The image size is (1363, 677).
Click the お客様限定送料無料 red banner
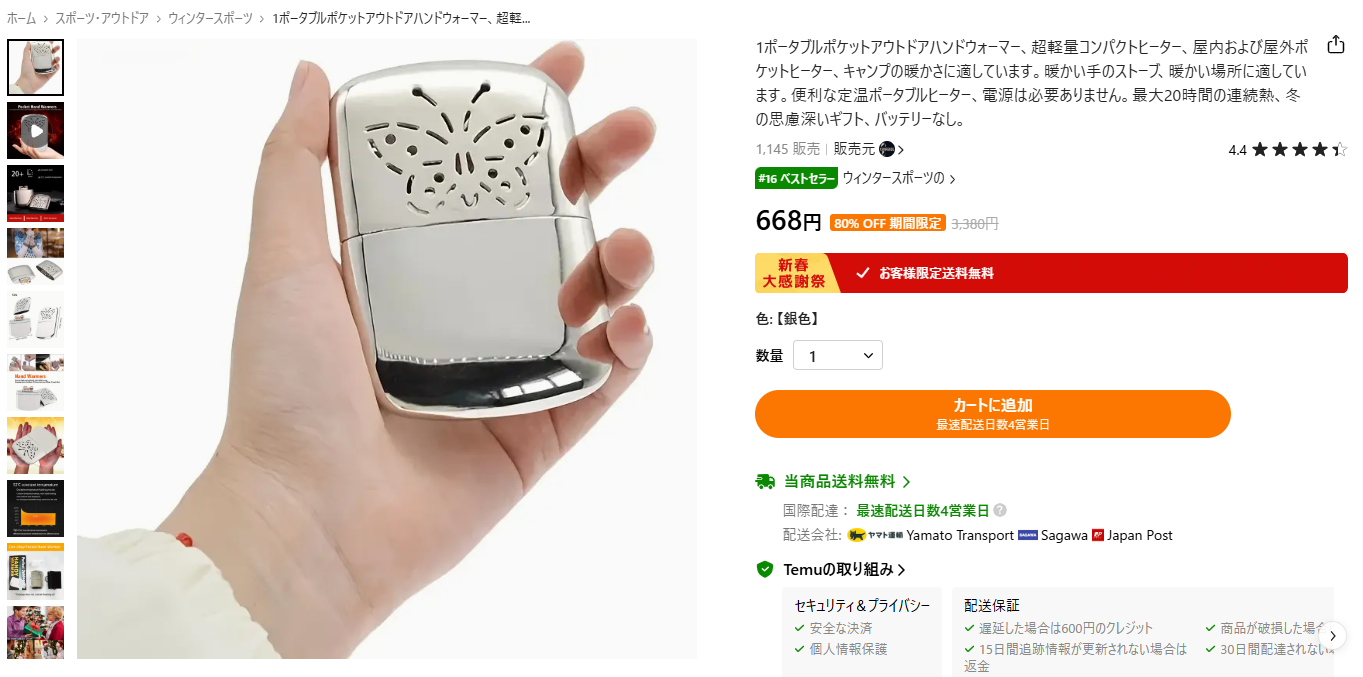(1051, 273)
